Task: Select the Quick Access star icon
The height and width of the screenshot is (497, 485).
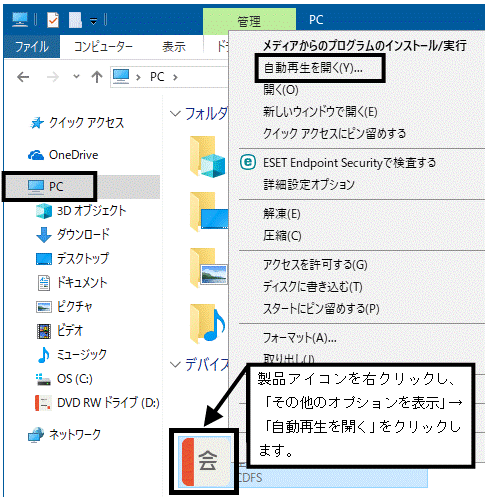Action: pos(37,123)
